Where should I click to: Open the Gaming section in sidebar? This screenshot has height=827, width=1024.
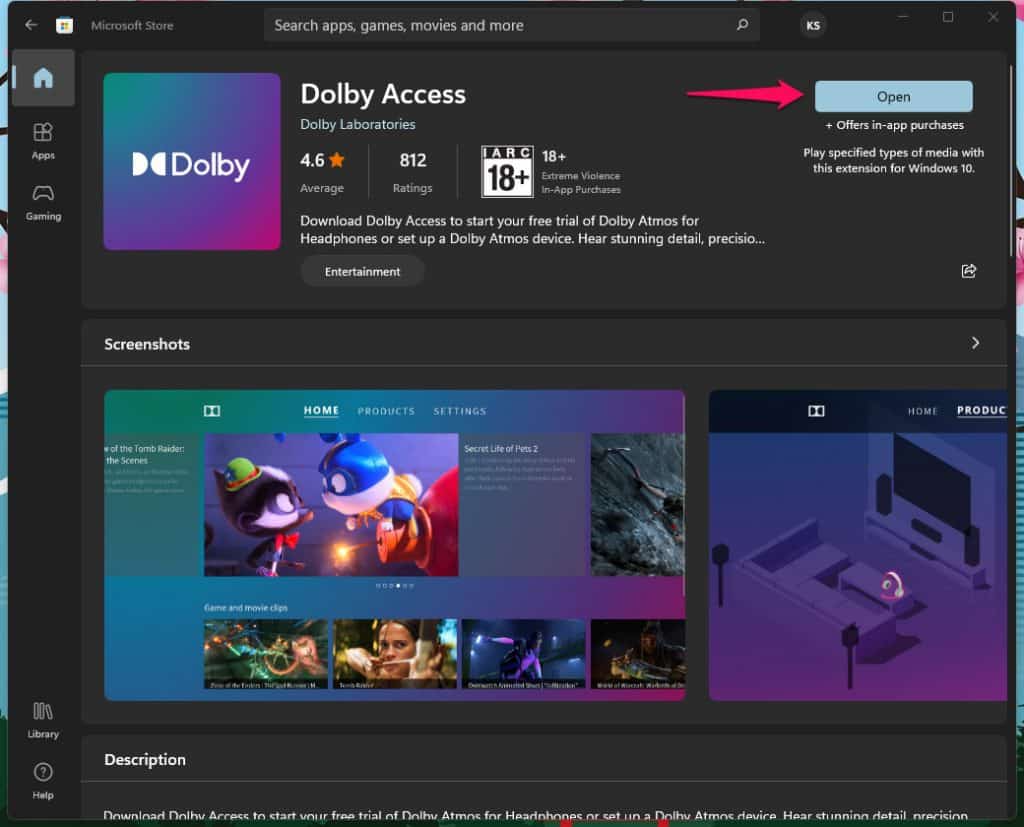click(43, 203)
